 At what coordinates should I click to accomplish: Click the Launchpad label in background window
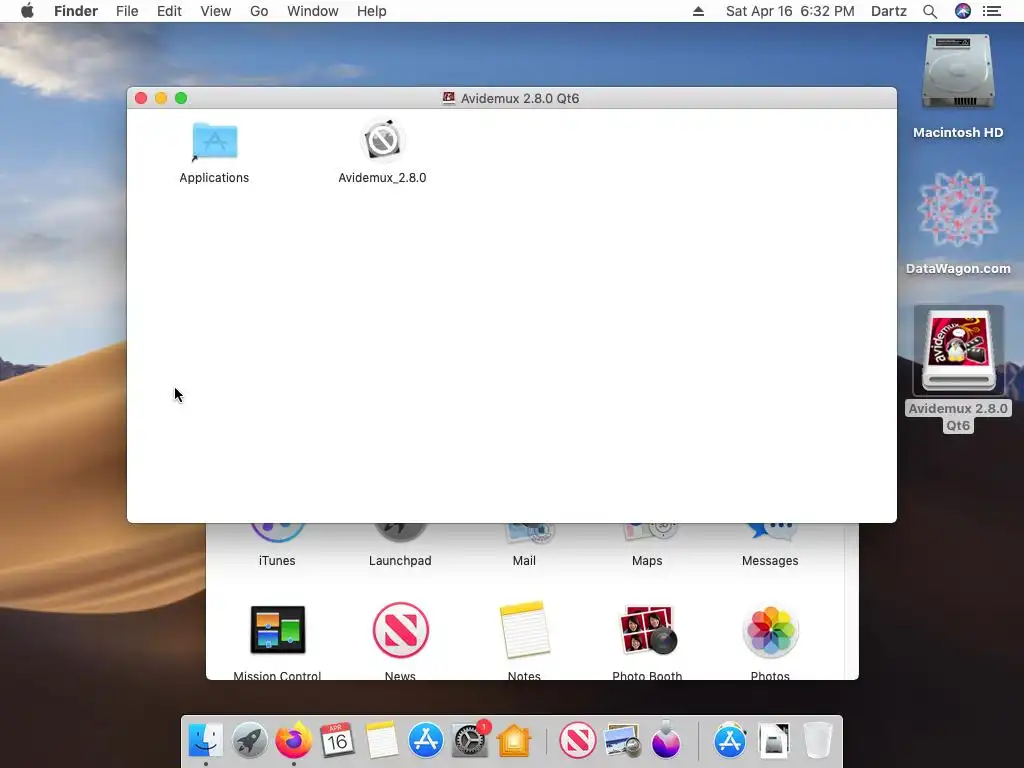(400, 560)
